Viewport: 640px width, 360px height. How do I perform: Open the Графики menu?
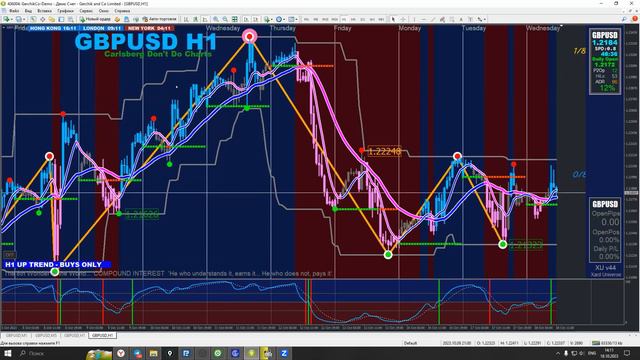click(65, 11)
